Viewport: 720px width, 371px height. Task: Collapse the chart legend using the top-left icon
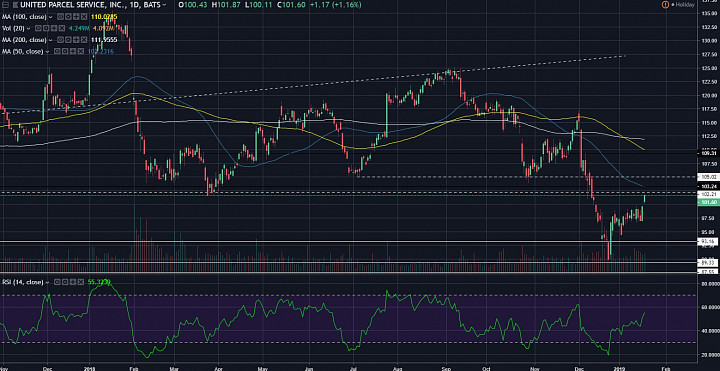pos(6,5)
